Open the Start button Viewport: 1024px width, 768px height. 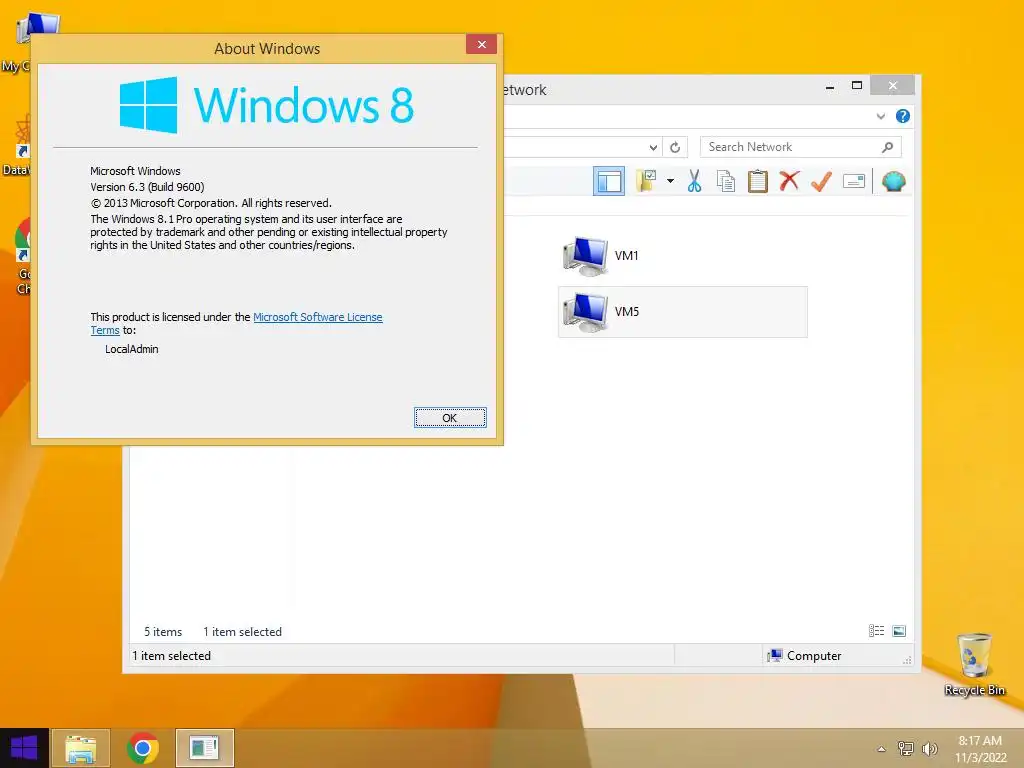click(24, 748)
